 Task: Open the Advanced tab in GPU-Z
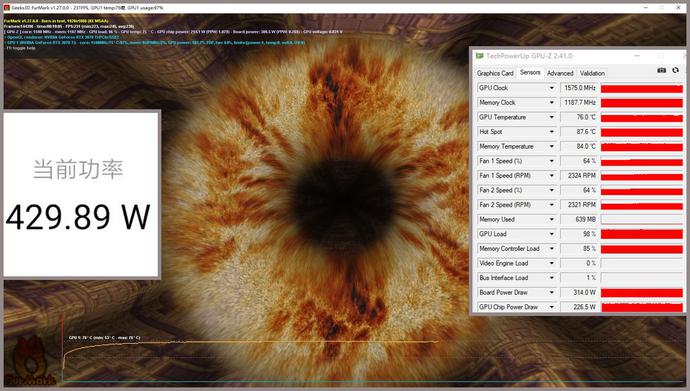coord(560,73)
